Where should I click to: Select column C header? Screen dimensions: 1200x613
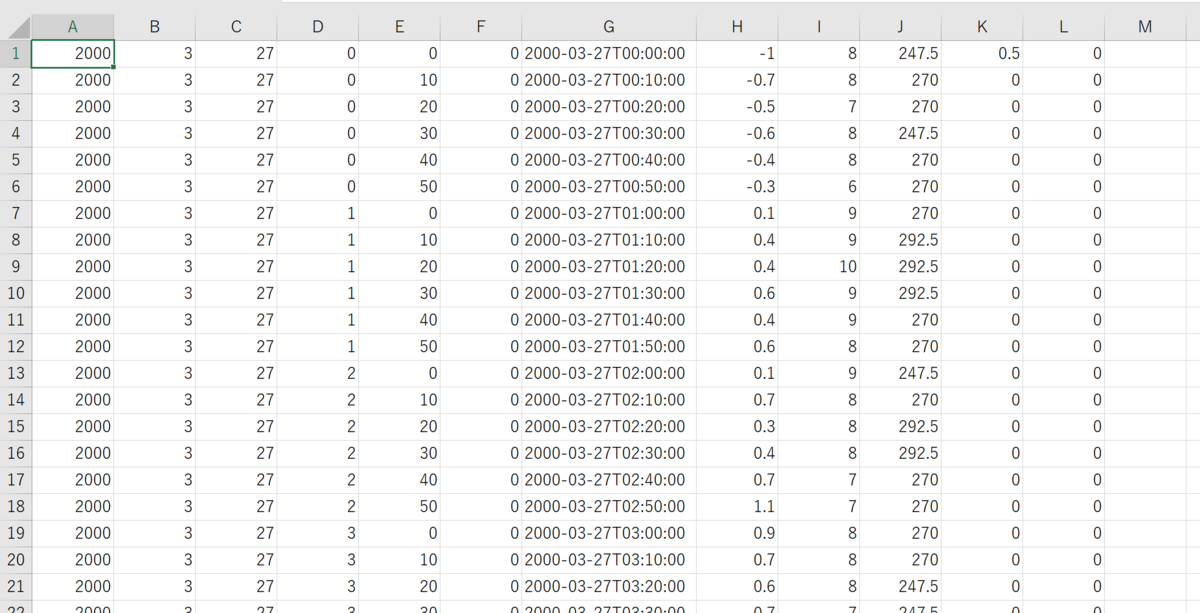tap(236, 27)
